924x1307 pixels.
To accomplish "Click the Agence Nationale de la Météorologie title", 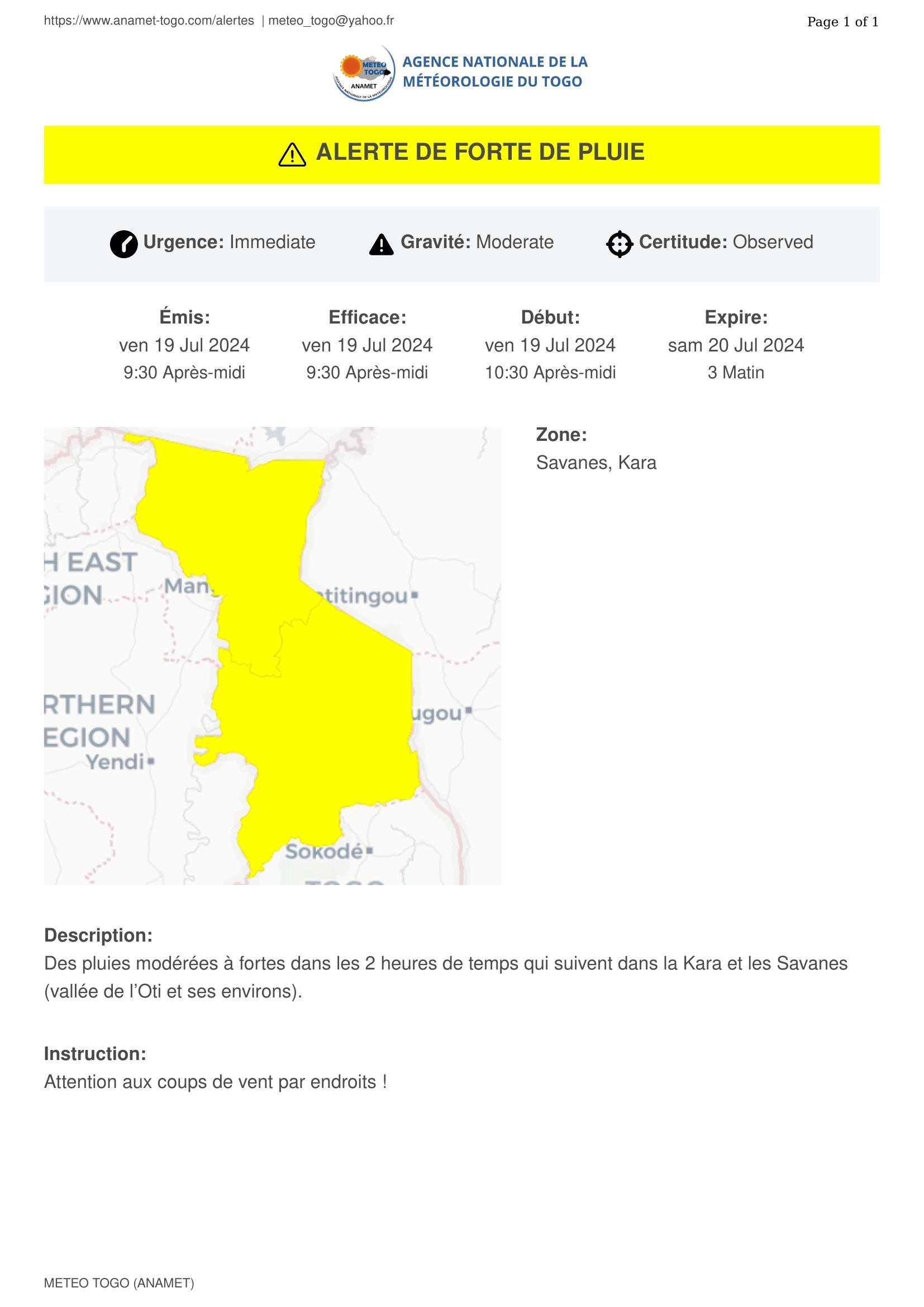I will pos(494,72).
